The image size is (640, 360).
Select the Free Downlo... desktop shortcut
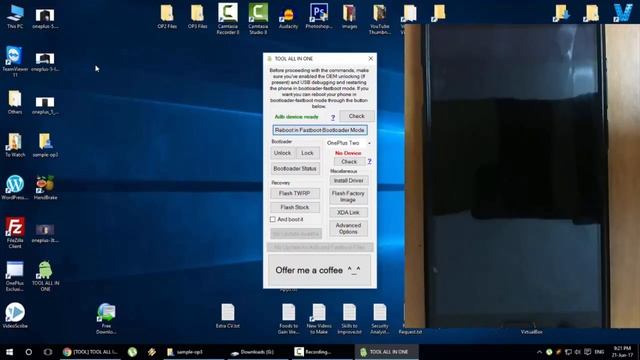pos(106,319)
